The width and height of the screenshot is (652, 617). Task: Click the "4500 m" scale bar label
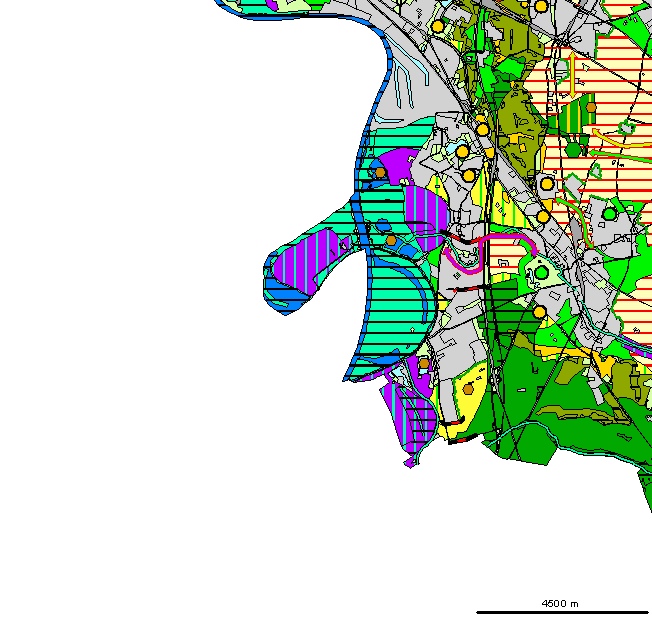[560, 604]
